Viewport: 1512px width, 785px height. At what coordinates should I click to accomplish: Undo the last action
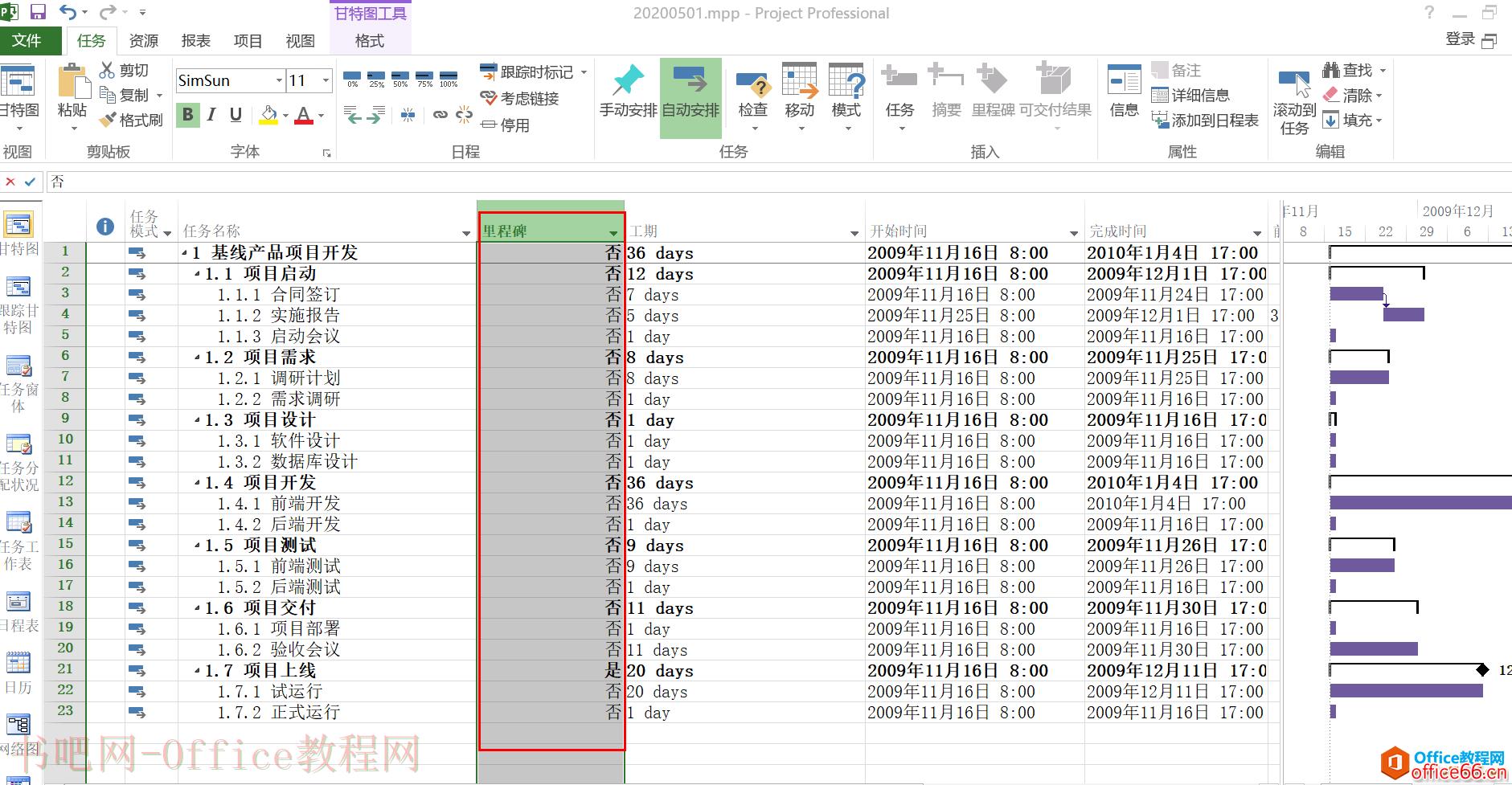68,12
